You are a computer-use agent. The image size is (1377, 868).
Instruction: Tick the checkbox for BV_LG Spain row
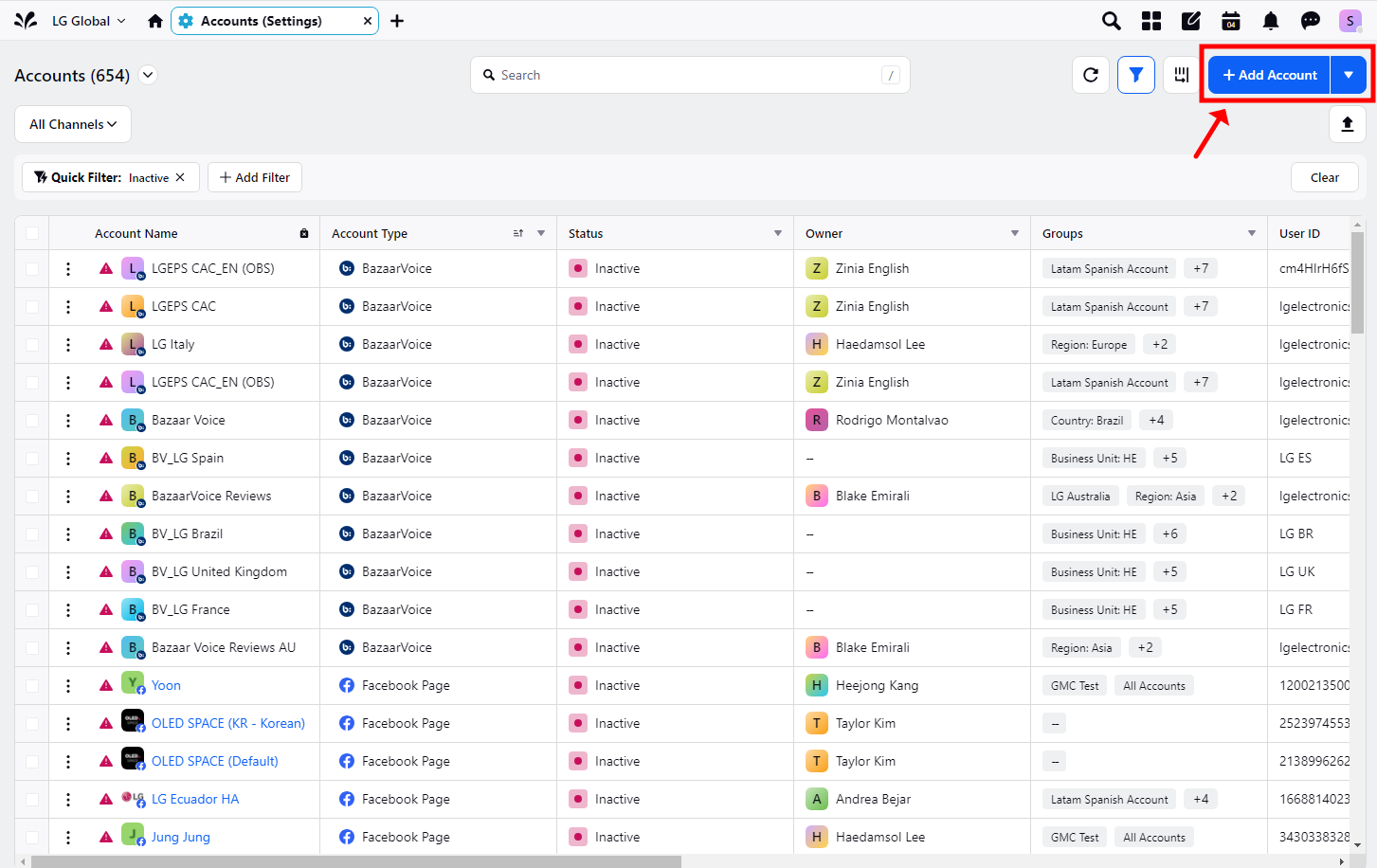(x=32, y=459)
